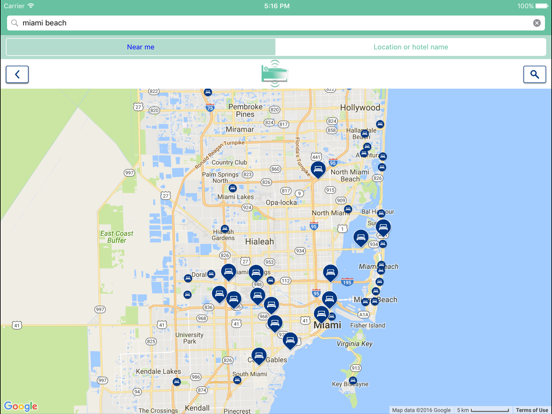Open Terms of Use link

pos(532,410)
